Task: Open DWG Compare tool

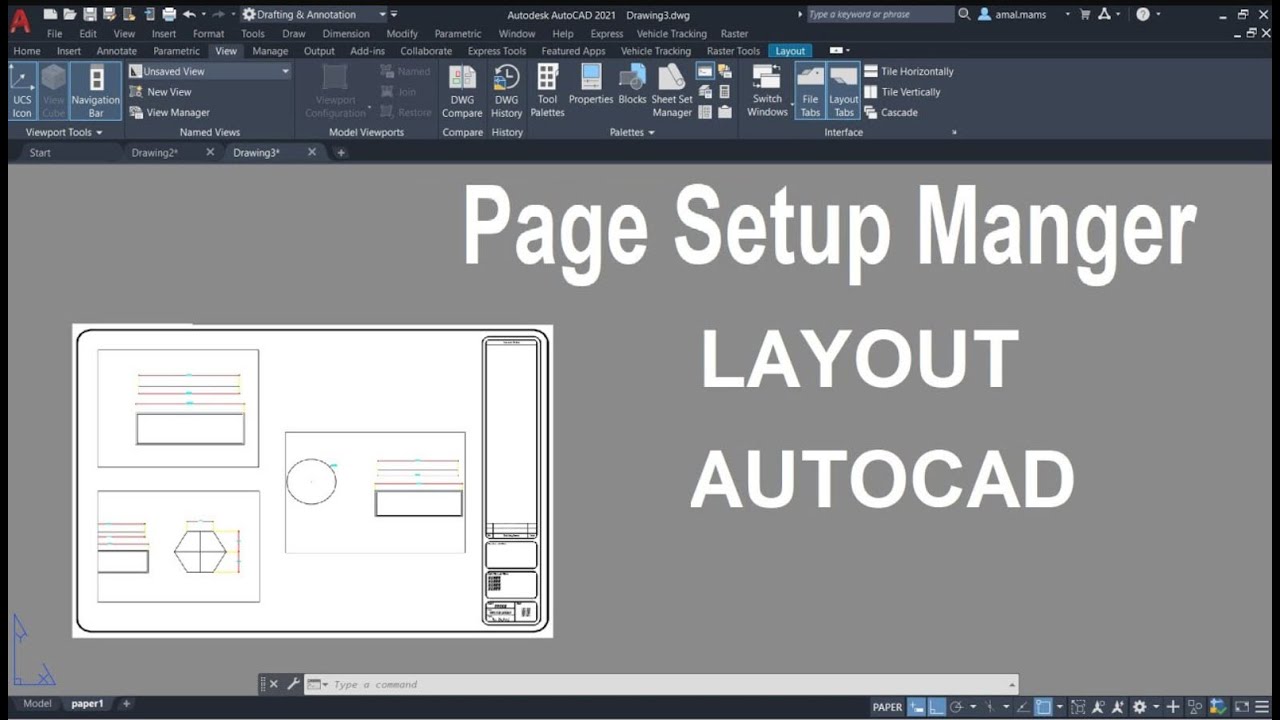Action: [462, 91]
